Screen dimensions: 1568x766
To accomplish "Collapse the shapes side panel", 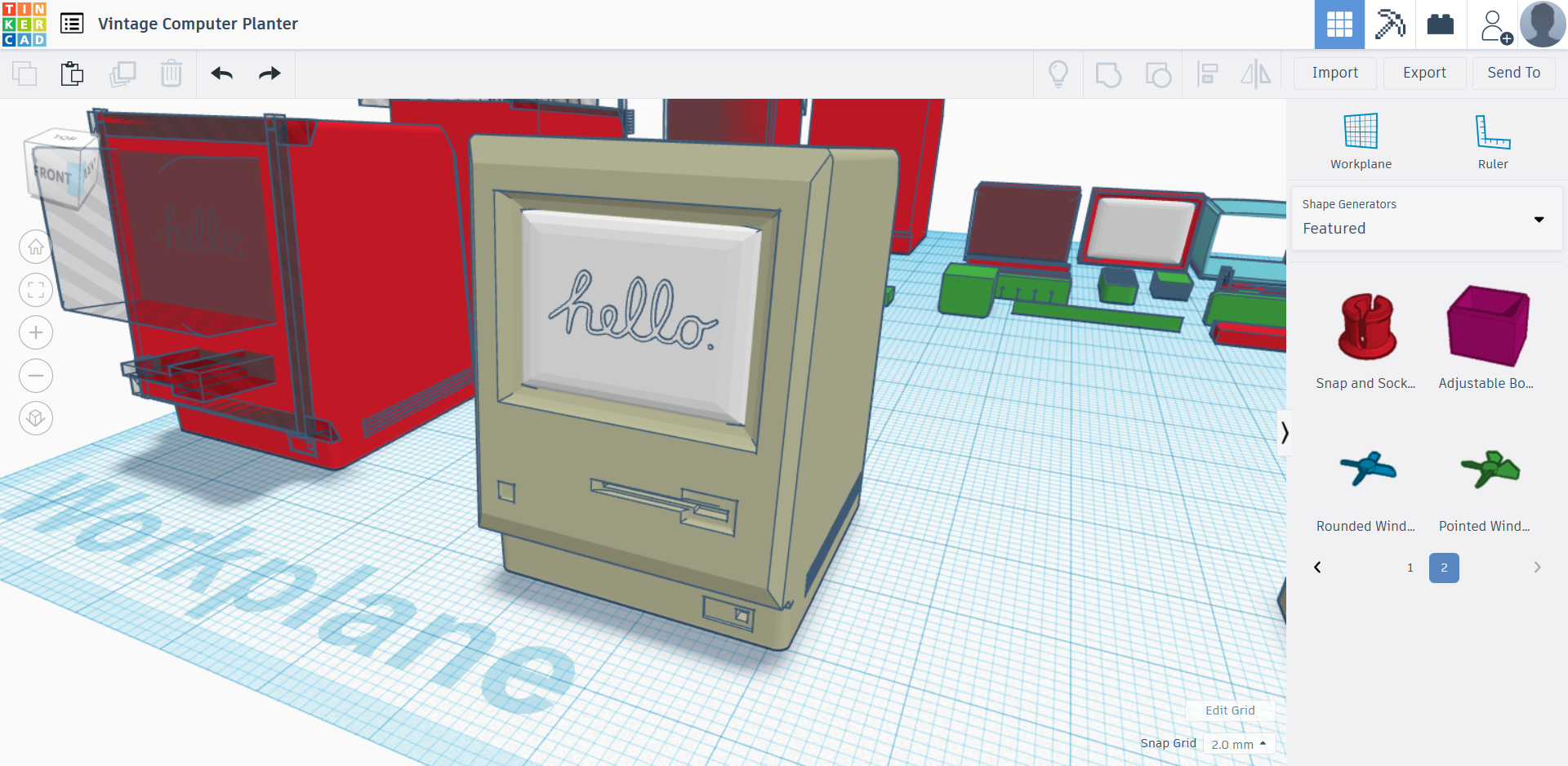I will click(1284, 432).
